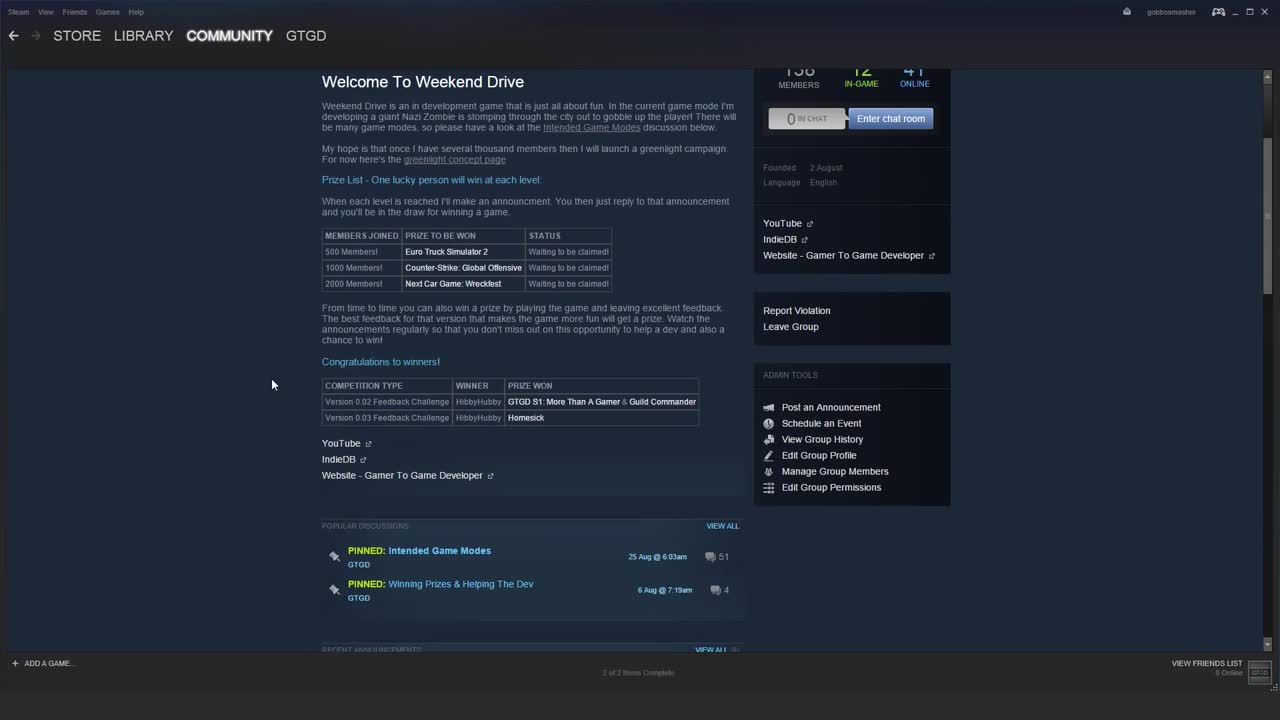Click Leave Group

click(790, 327)
